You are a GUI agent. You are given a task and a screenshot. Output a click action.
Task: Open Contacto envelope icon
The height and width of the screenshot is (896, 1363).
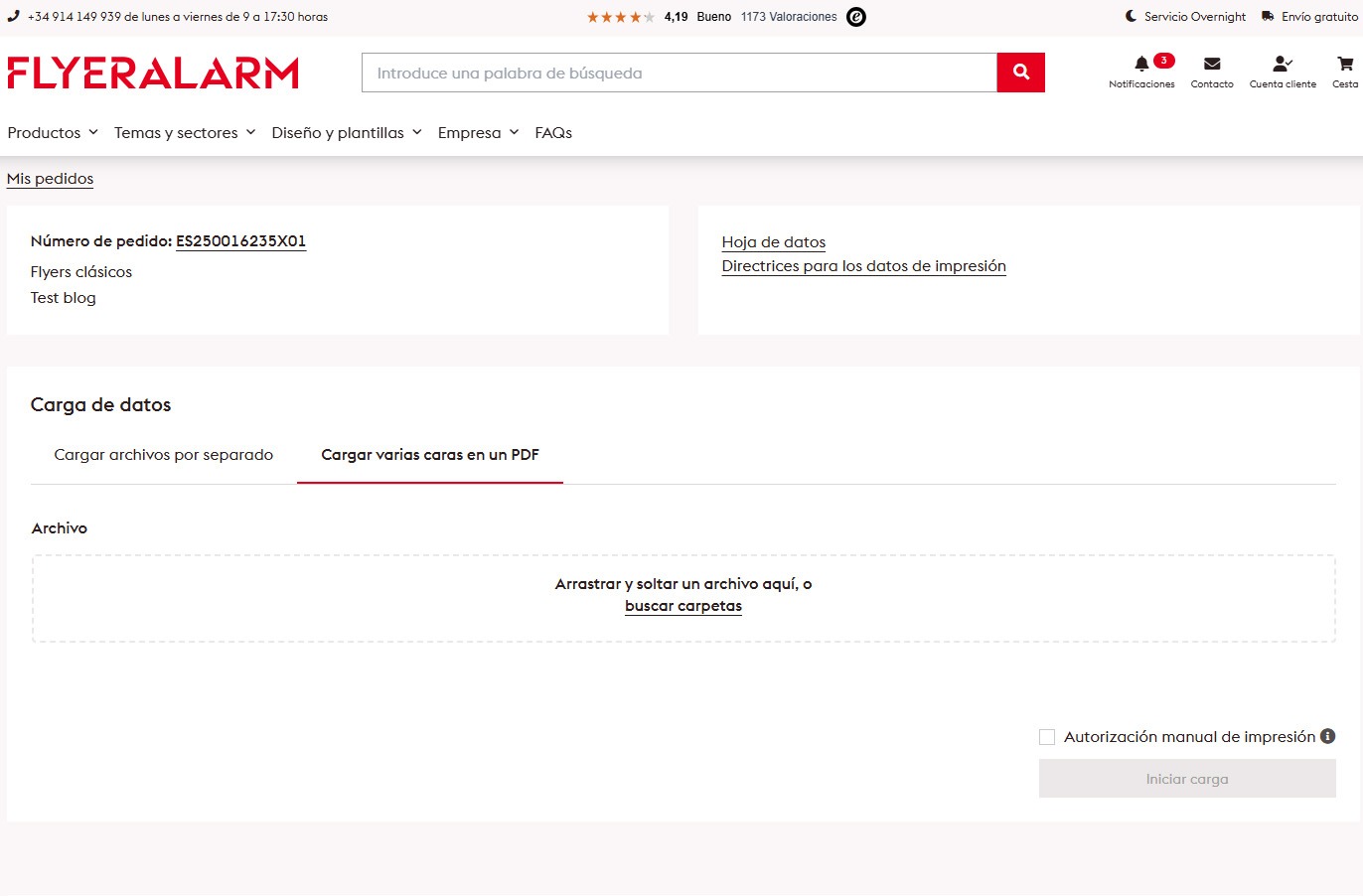coord(1212,65)
